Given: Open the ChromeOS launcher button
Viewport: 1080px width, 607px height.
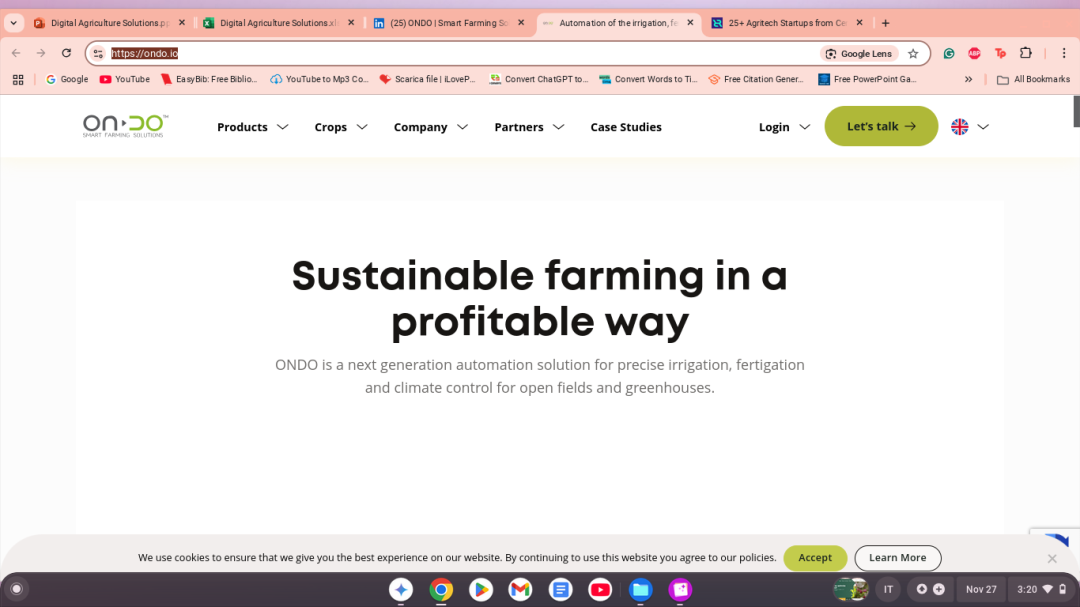Looking at the screenshot, I should 17,589.
